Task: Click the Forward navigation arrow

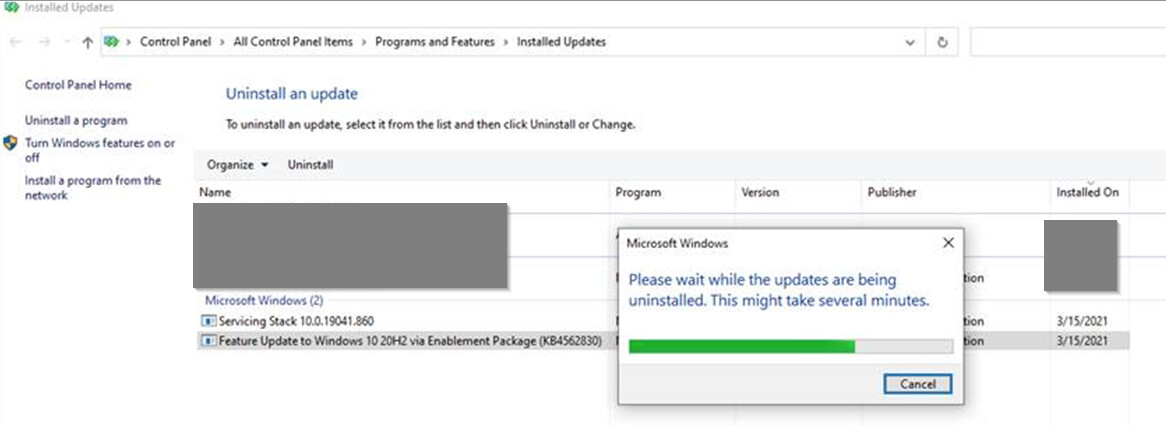Action: (x=44, y=42)
